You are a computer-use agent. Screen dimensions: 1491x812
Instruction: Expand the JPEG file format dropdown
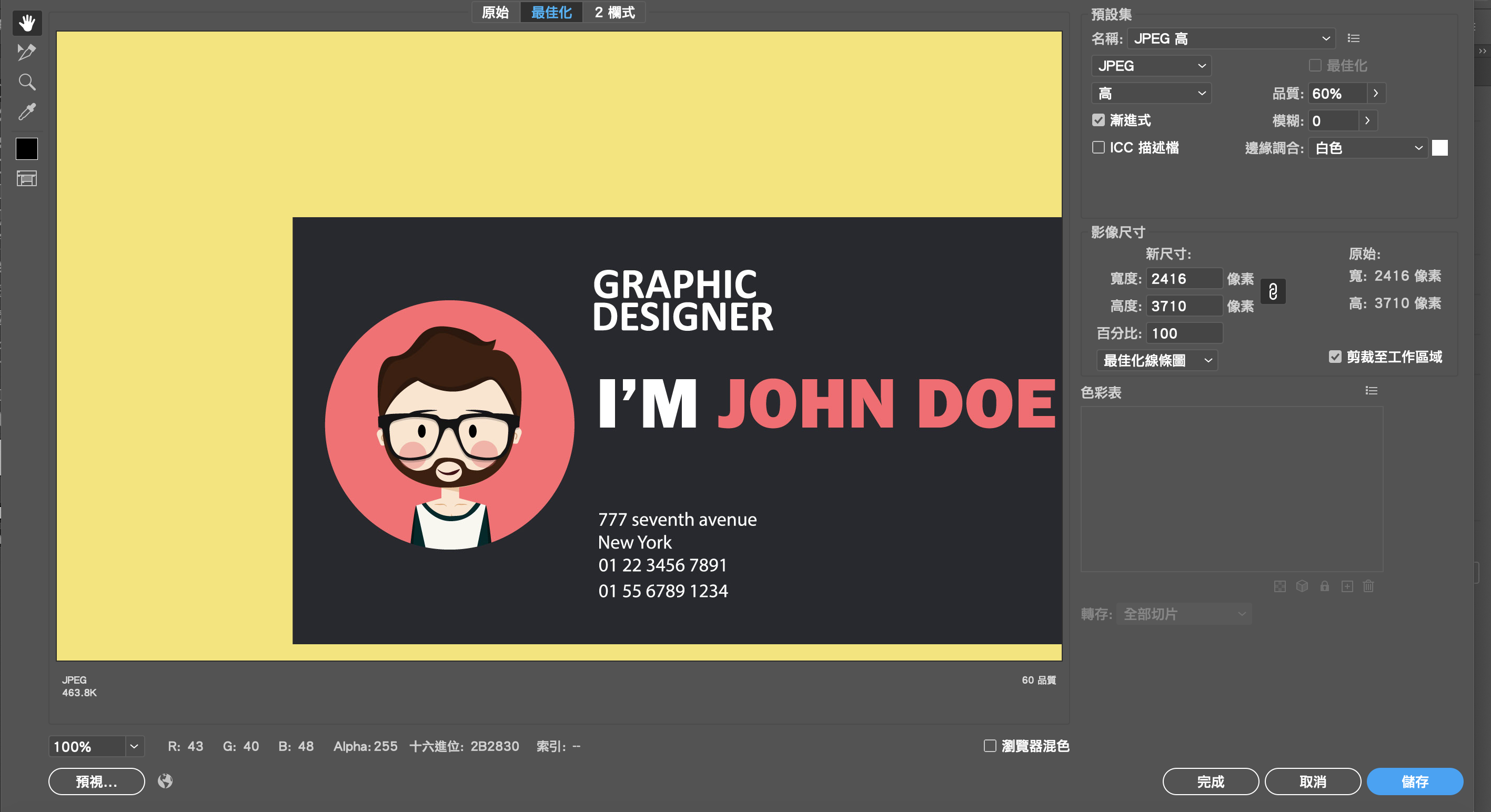1151,65
